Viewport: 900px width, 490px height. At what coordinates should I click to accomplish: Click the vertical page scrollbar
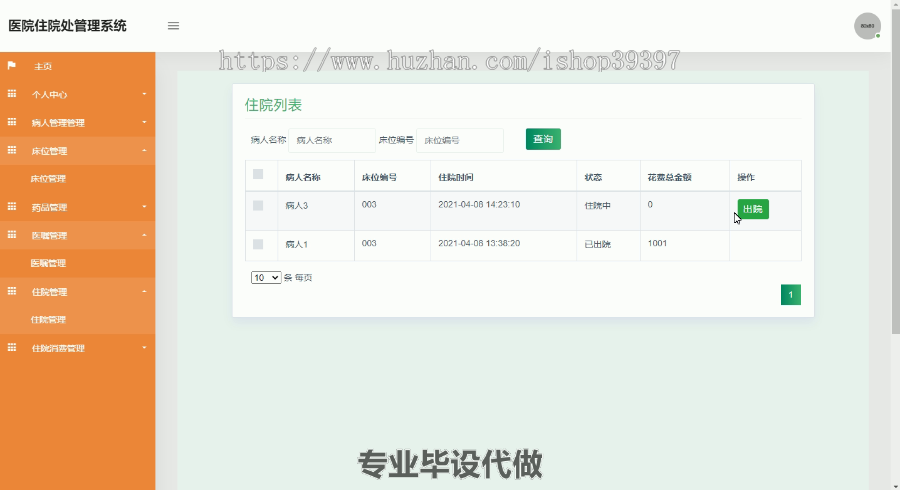click(895, 172)
